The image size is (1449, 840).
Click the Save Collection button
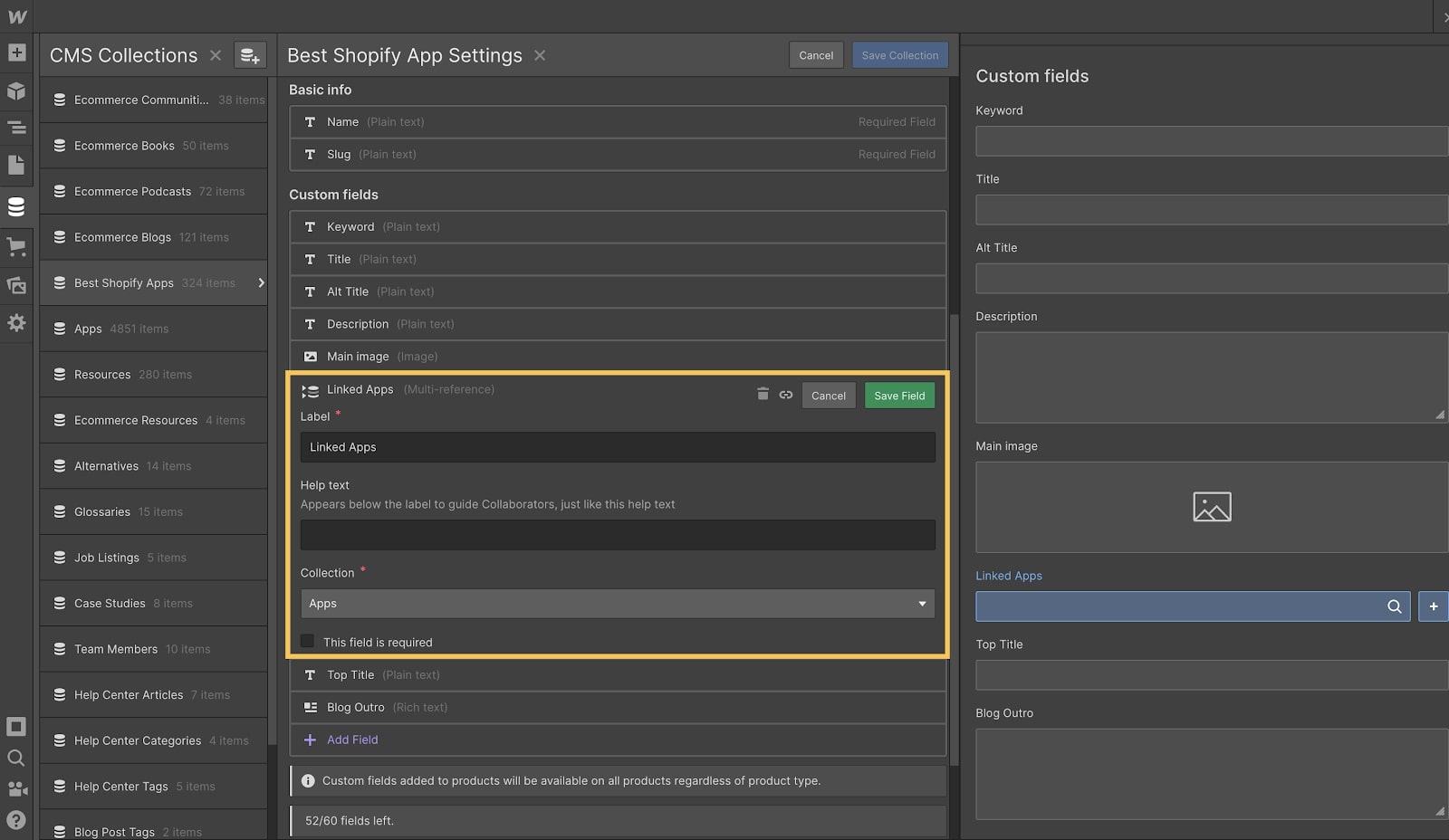tap(900, 55)
